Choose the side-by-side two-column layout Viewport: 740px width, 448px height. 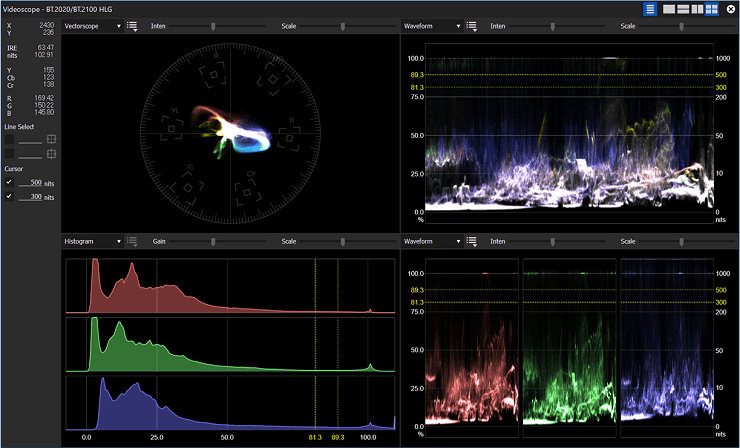[x=698, y=9]
